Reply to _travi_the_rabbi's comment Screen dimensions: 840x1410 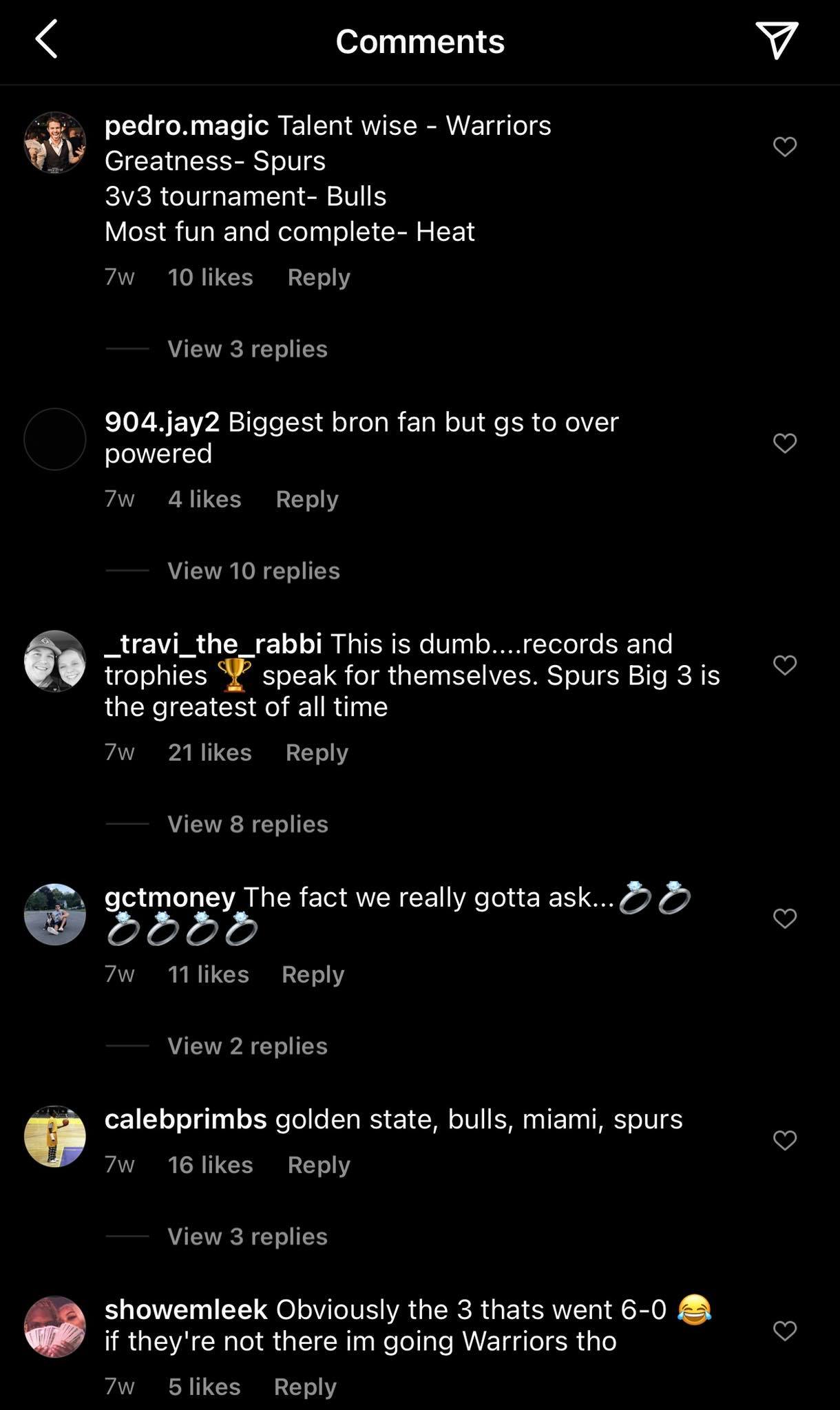tap(317, 753)
